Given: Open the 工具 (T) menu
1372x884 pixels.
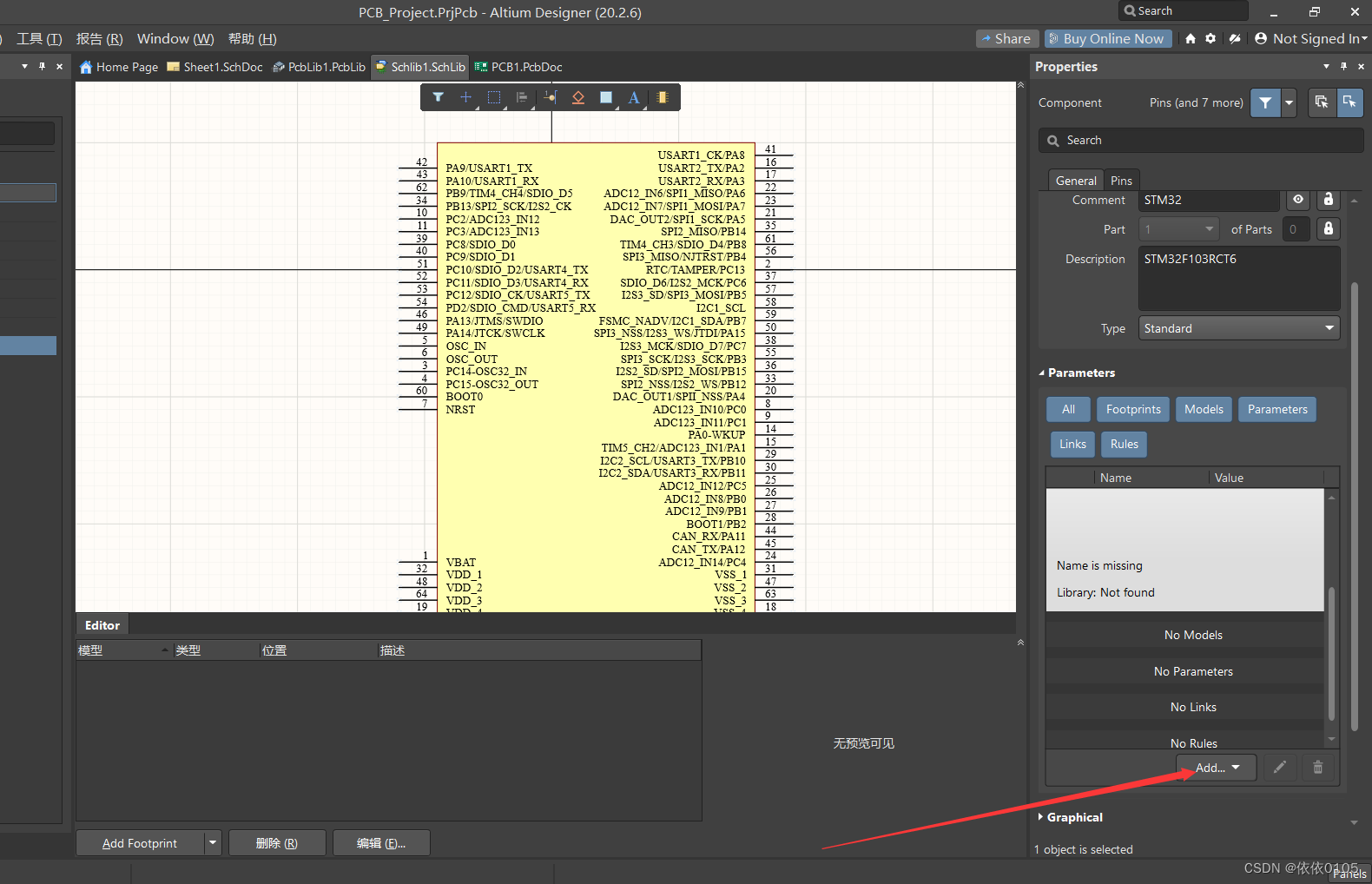Looking at the screenshot, I should pos(39,38).
